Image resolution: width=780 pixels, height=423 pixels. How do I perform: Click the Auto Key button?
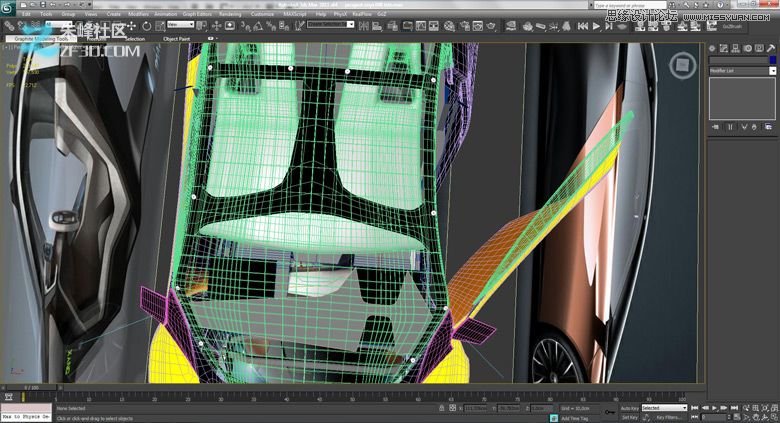coord(629,408)
